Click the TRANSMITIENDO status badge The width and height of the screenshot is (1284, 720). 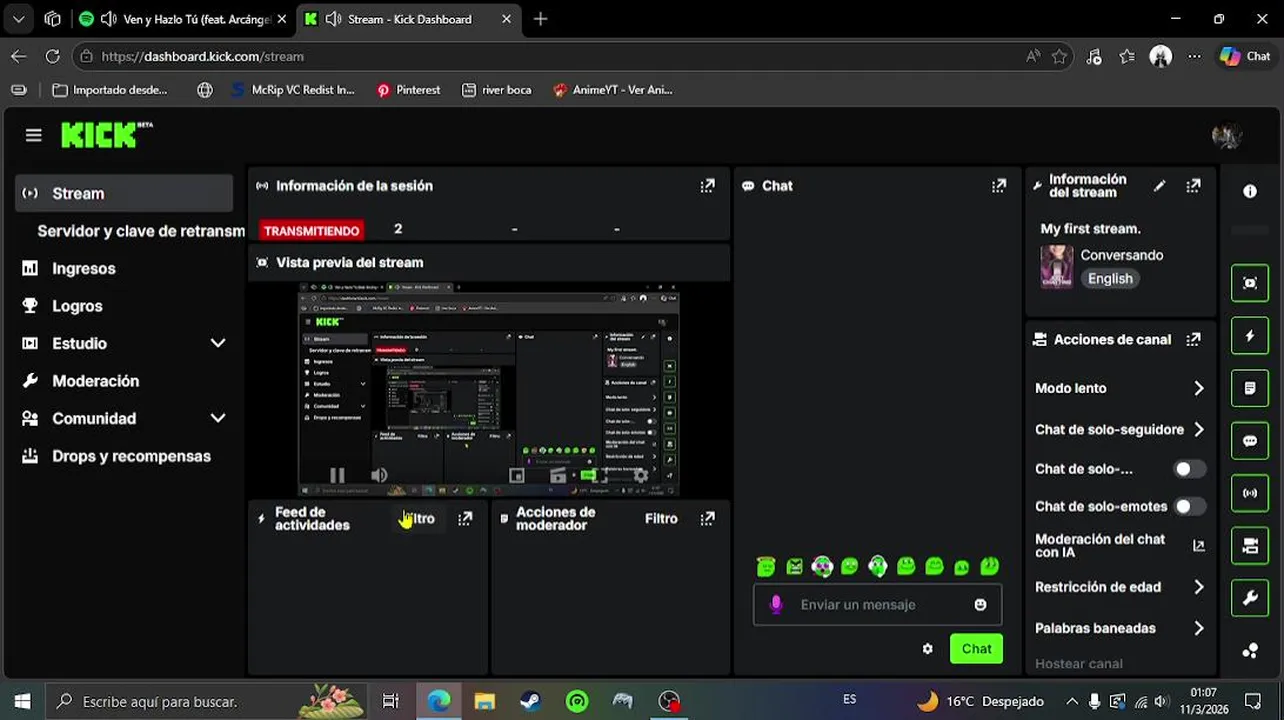pyautogui.click(x=311, y=231)
